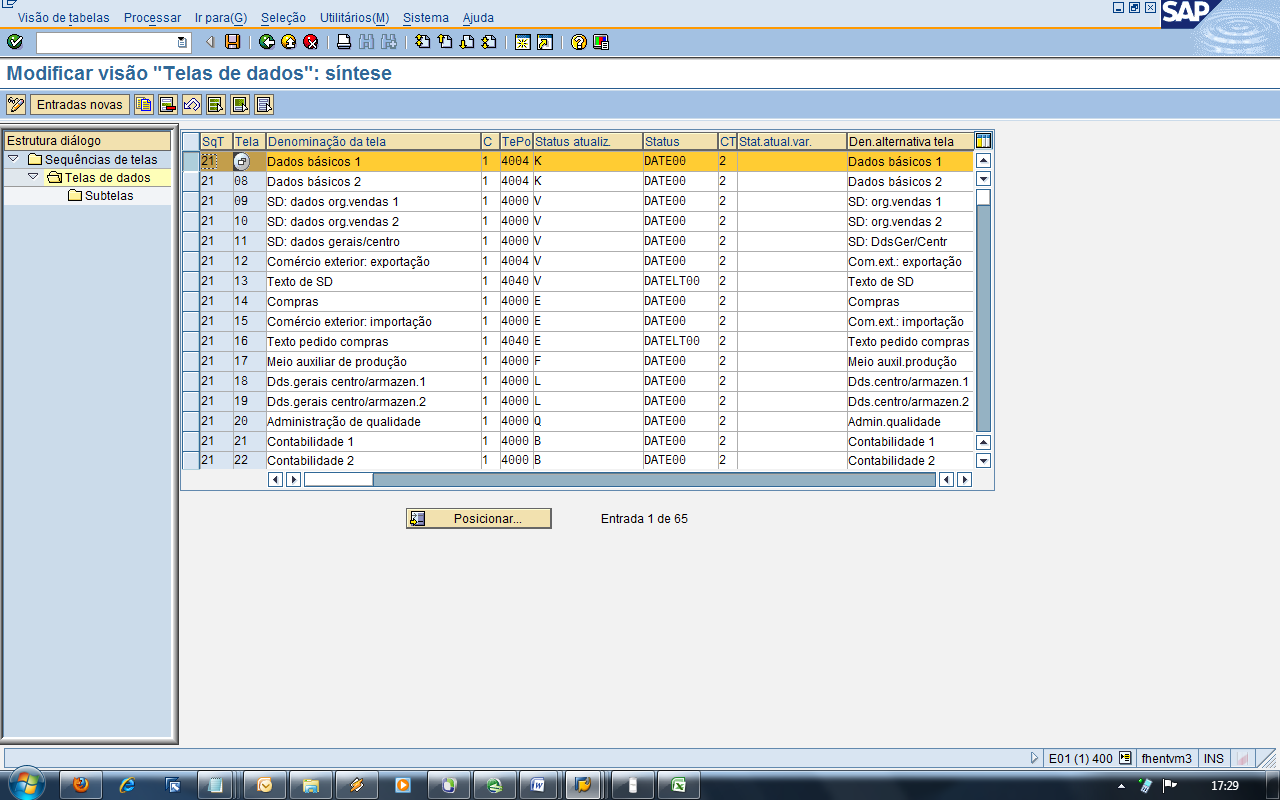Click the Cancel red X icon
Viewport: 1280px width, 800px height.
pos(309,42)
